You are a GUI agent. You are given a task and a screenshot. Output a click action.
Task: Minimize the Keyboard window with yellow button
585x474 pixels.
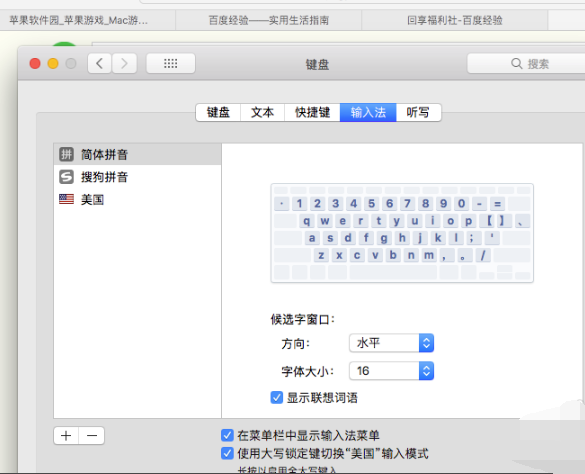[53, 63]
